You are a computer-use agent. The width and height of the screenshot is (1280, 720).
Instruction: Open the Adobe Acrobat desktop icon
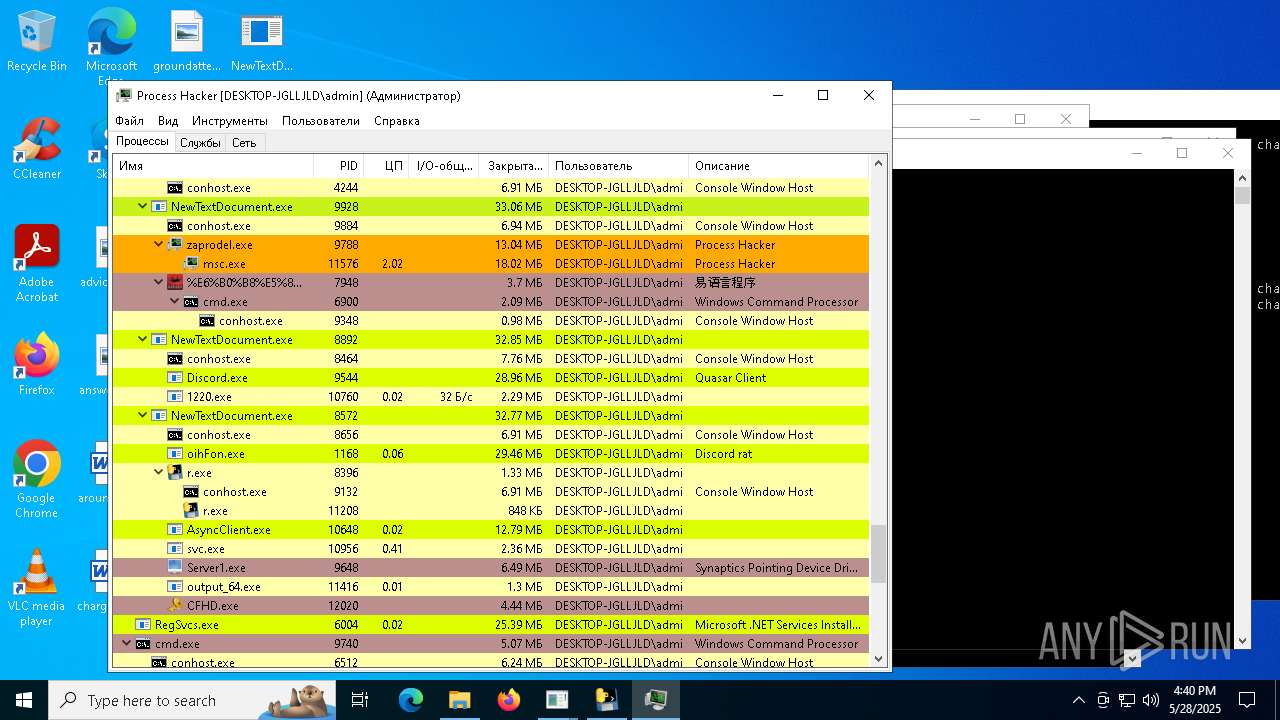(37, 263)
